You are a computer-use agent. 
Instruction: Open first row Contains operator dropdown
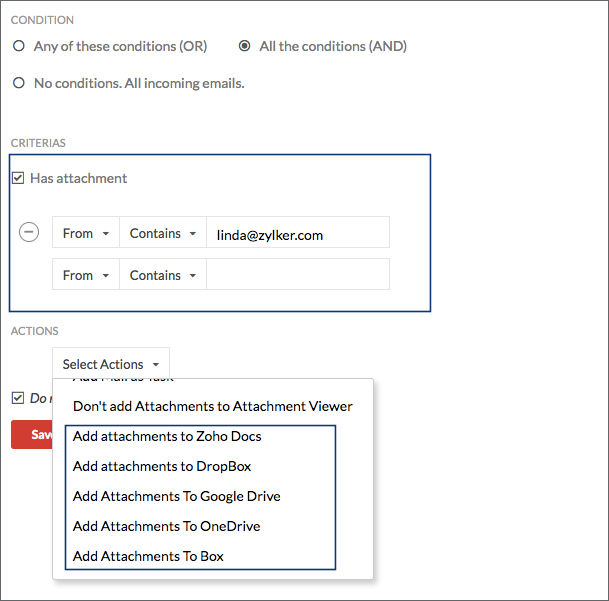pyautogui.click(x=162, y=233)
